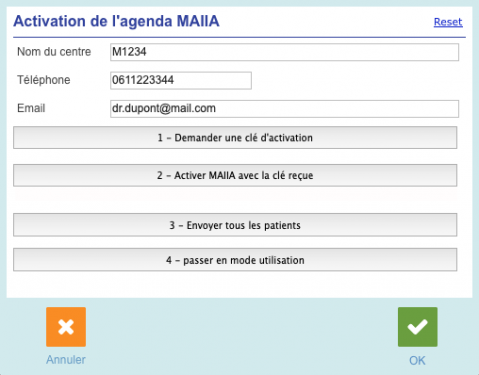The height and width of the screenshot is (375, 479).
Task: Click empty gap between buttons 2 and 3
Action: coord(235,200)
